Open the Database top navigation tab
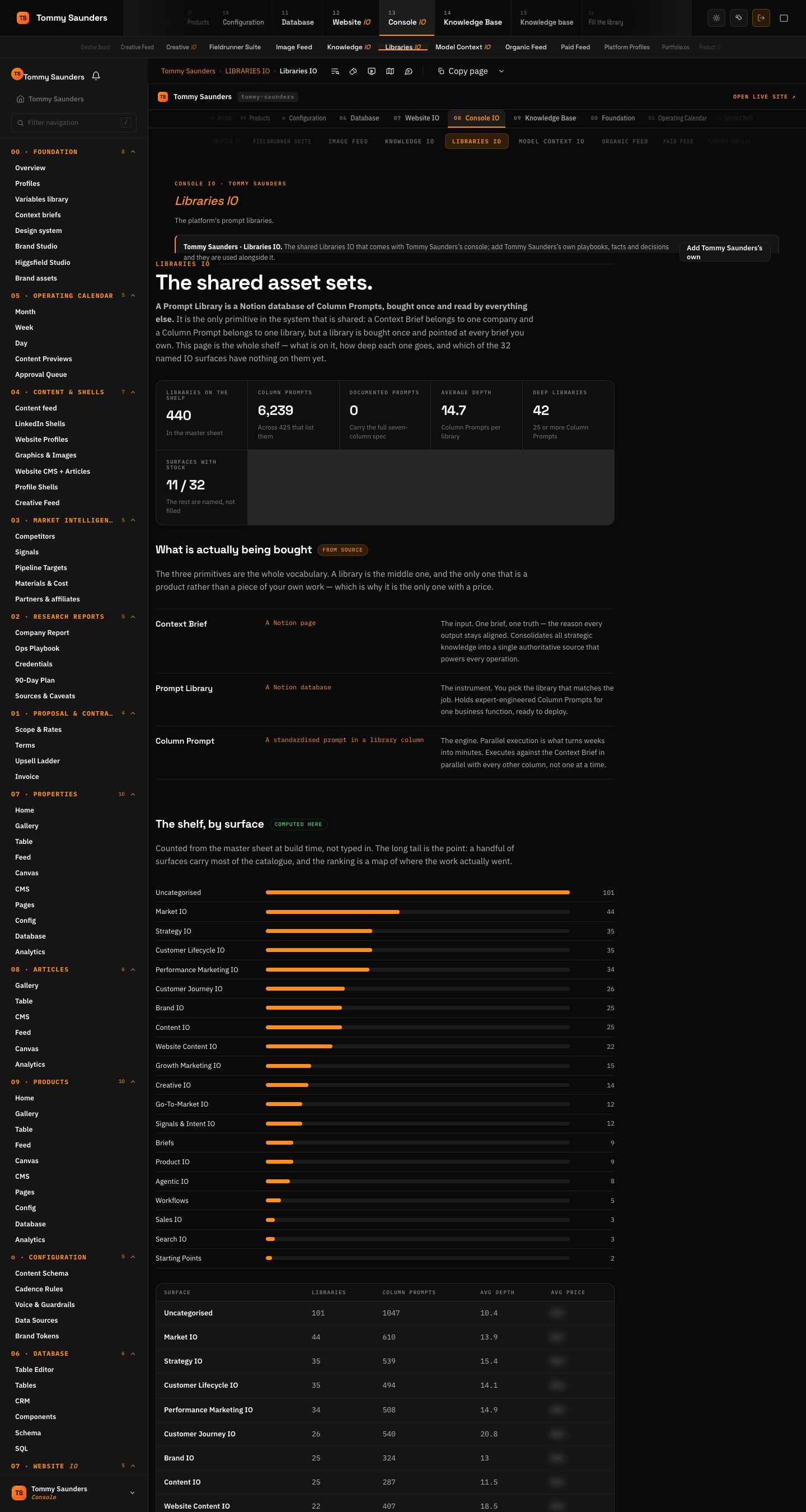 (297, 18)
